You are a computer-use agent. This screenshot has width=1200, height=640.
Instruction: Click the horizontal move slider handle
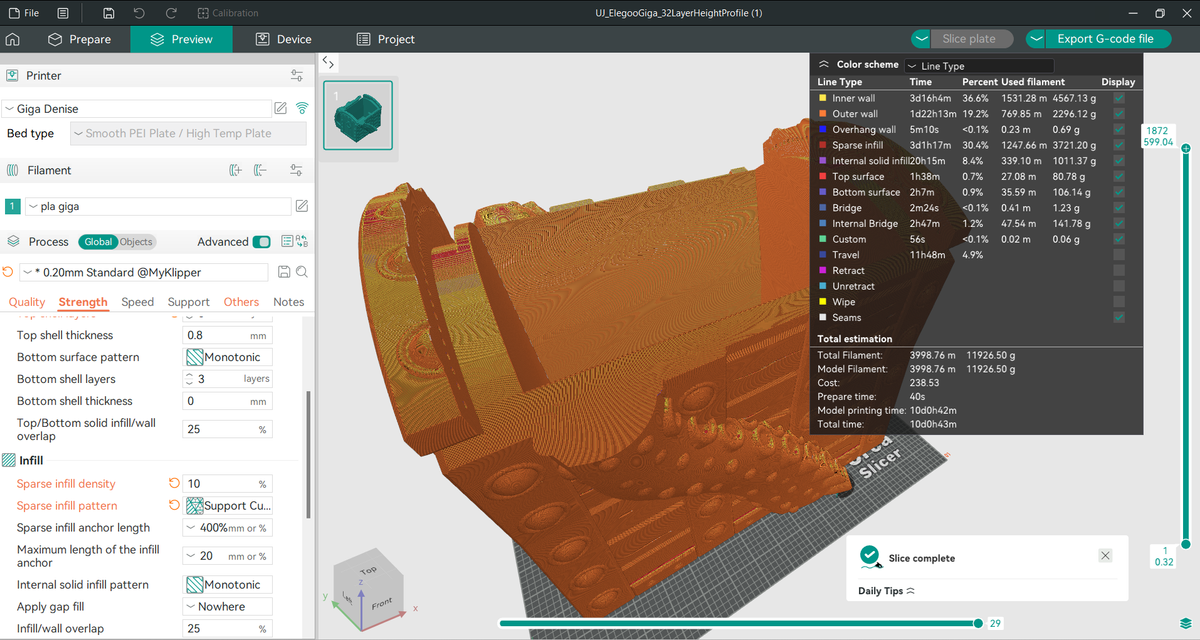tap(977, 623)
